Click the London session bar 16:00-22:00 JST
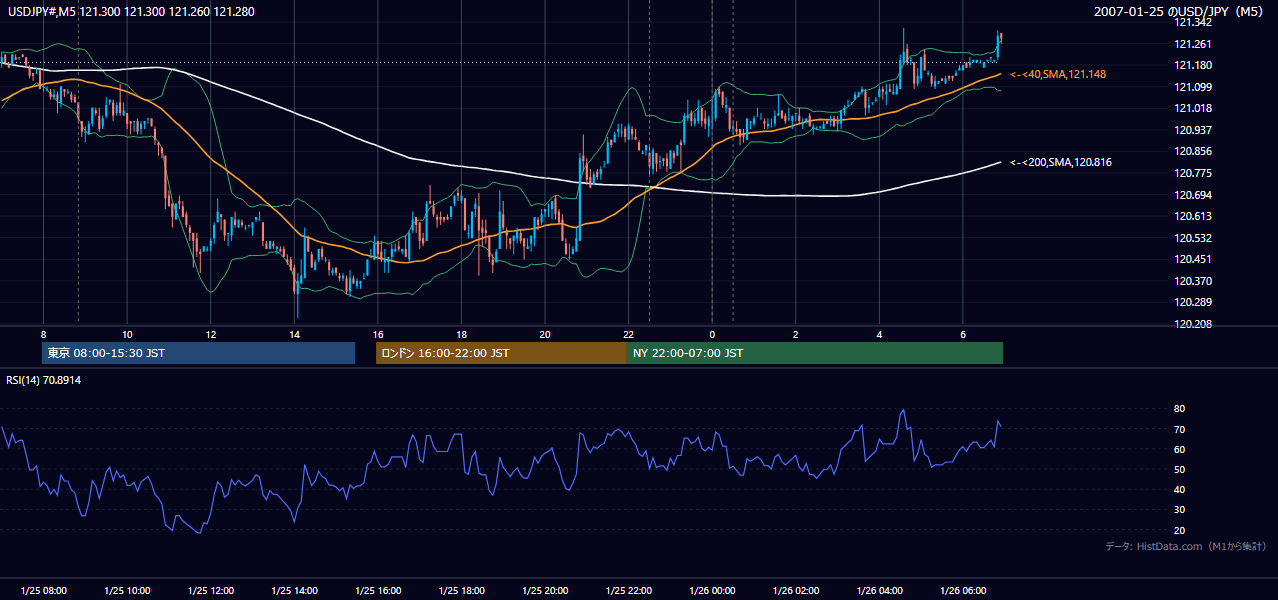 (501, 353)
